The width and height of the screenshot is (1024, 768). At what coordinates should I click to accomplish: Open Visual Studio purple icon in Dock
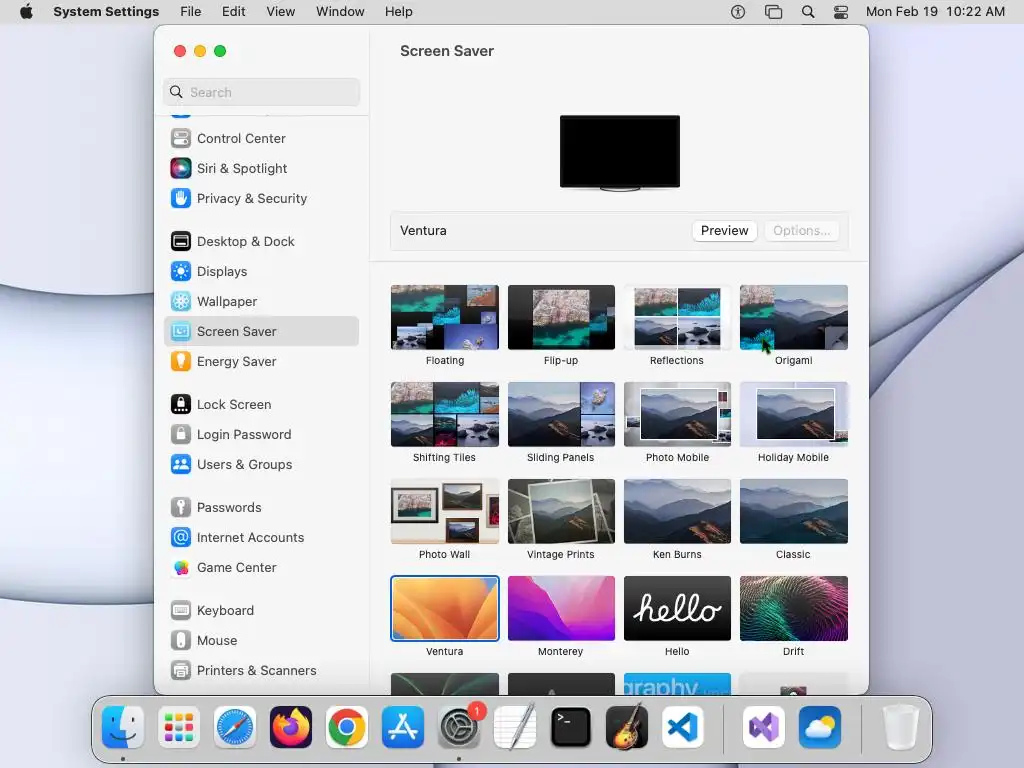[764, 728]
